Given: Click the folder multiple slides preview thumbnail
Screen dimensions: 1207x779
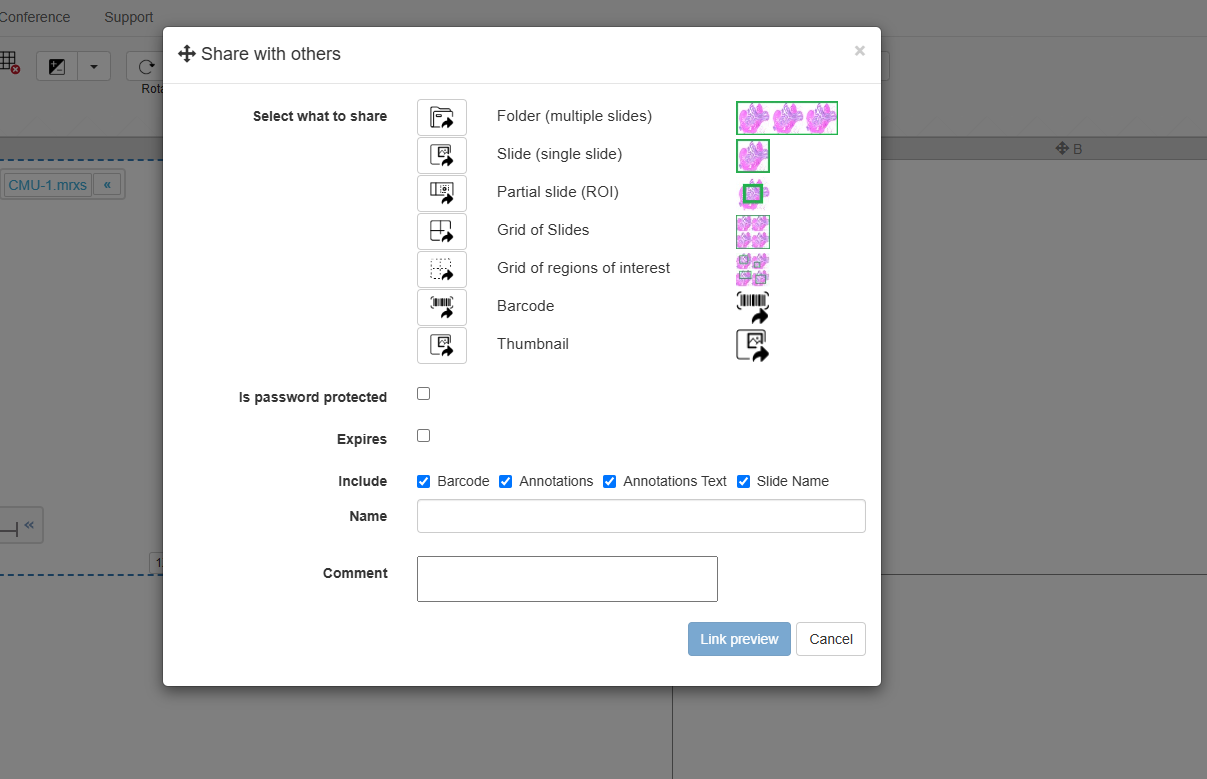Looking at the screenshot, I should tap(786, 118).
